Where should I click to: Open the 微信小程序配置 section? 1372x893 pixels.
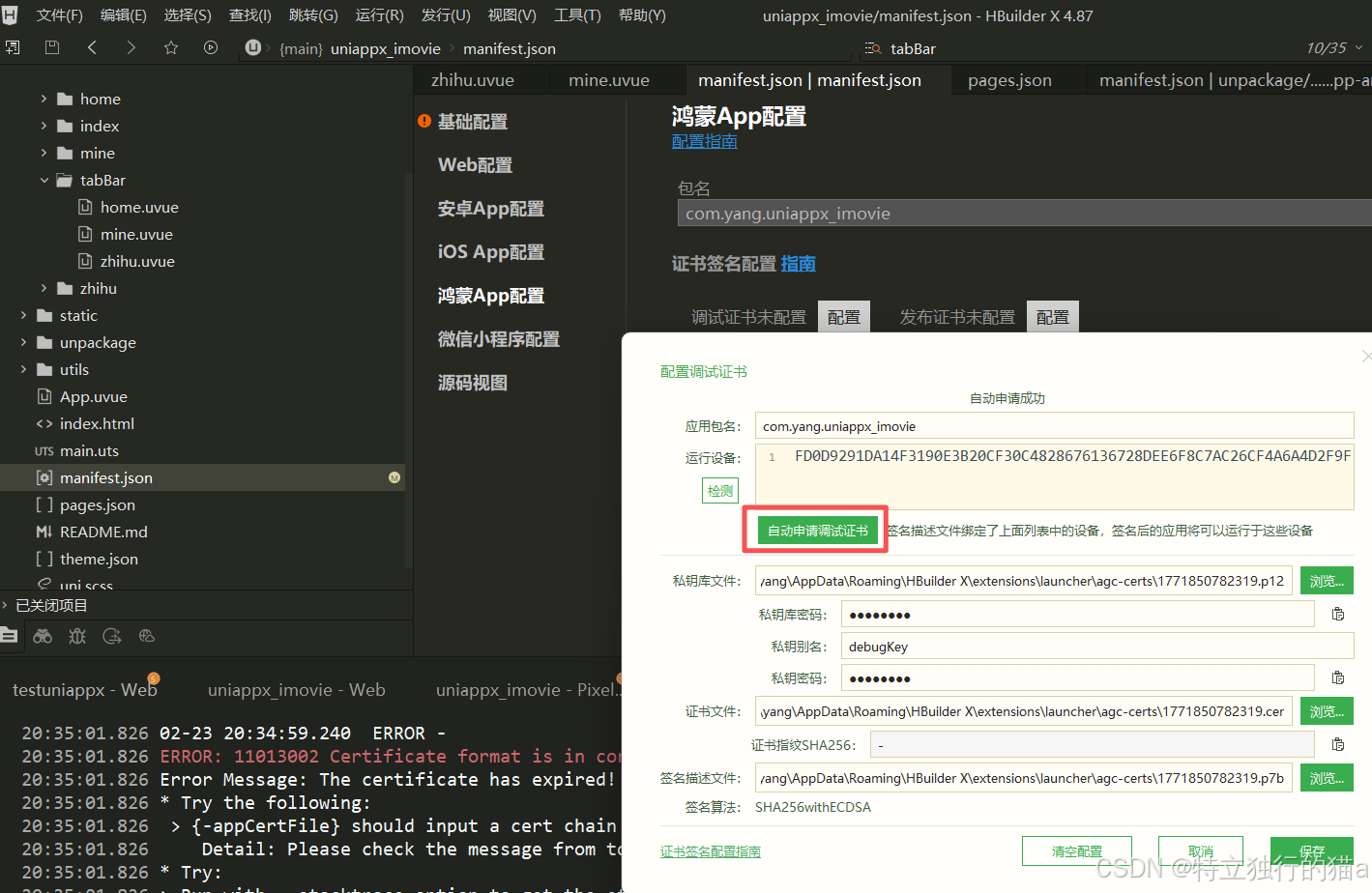tap(499, 339)
